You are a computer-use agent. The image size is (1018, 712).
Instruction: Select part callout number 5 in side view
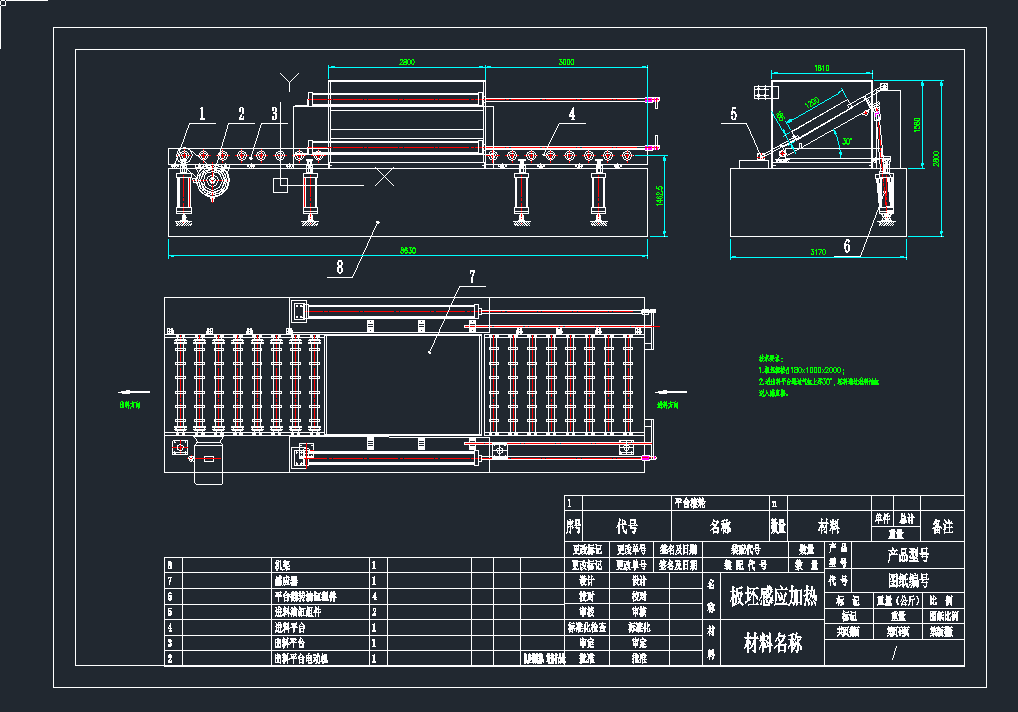pos(734,115)
